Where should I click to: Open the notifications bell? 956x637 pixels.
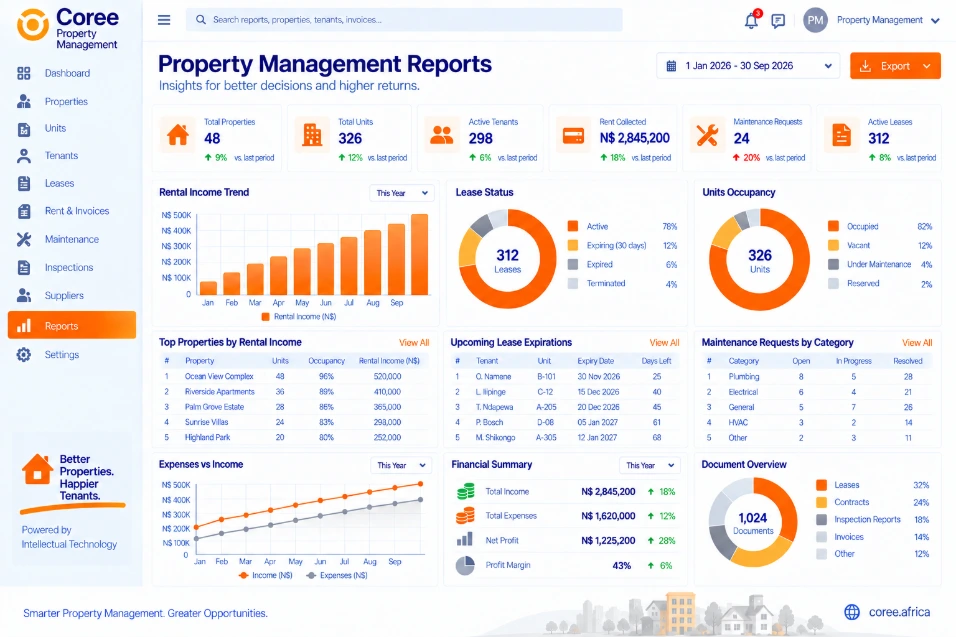(752, 20)
